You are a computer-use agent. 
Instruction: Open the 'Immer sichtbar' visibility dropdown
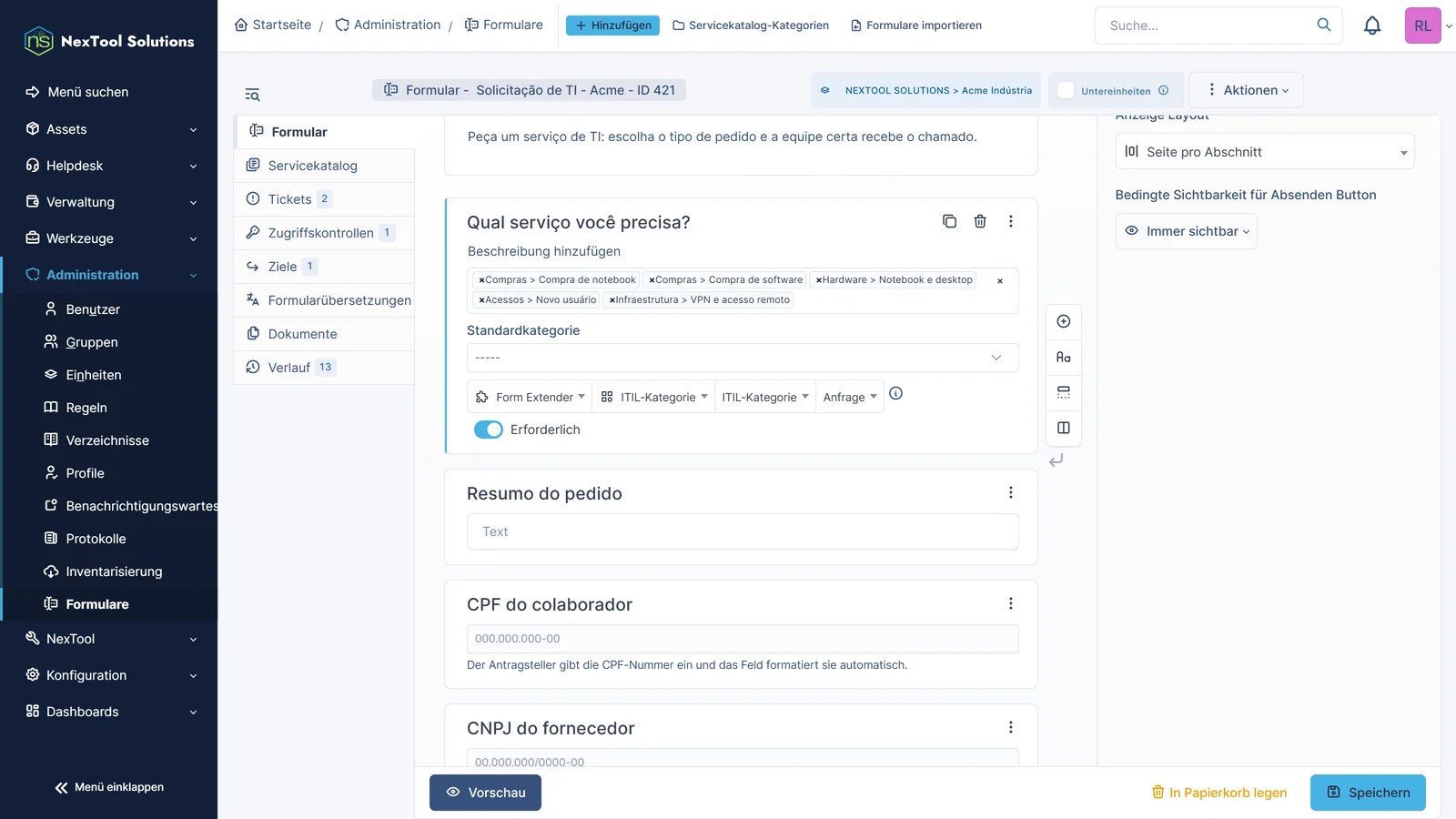coord(1187,231)
